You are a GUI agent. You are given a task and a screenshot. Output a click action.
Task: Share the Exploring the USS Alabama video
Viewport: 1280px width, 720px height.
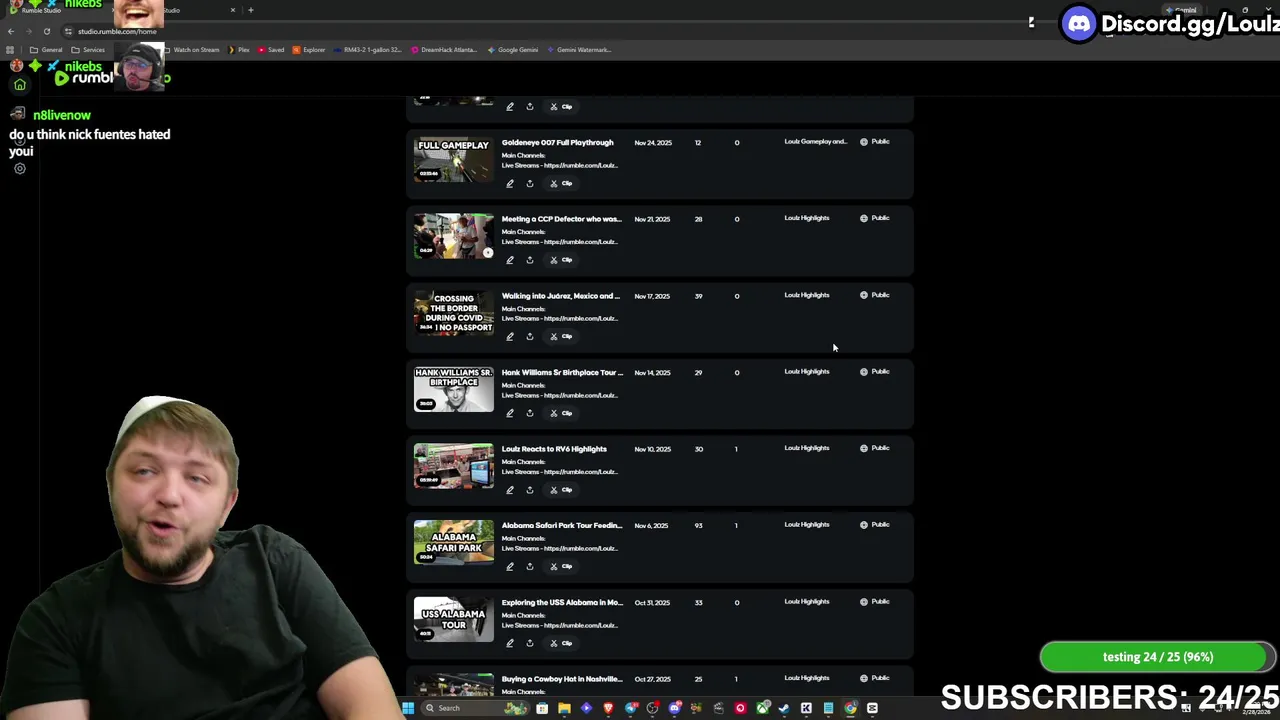pos(530,643)
